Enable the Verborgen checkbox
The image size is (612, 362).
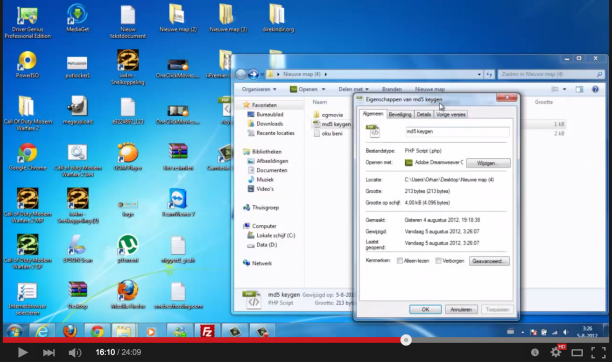coord(438,261)
